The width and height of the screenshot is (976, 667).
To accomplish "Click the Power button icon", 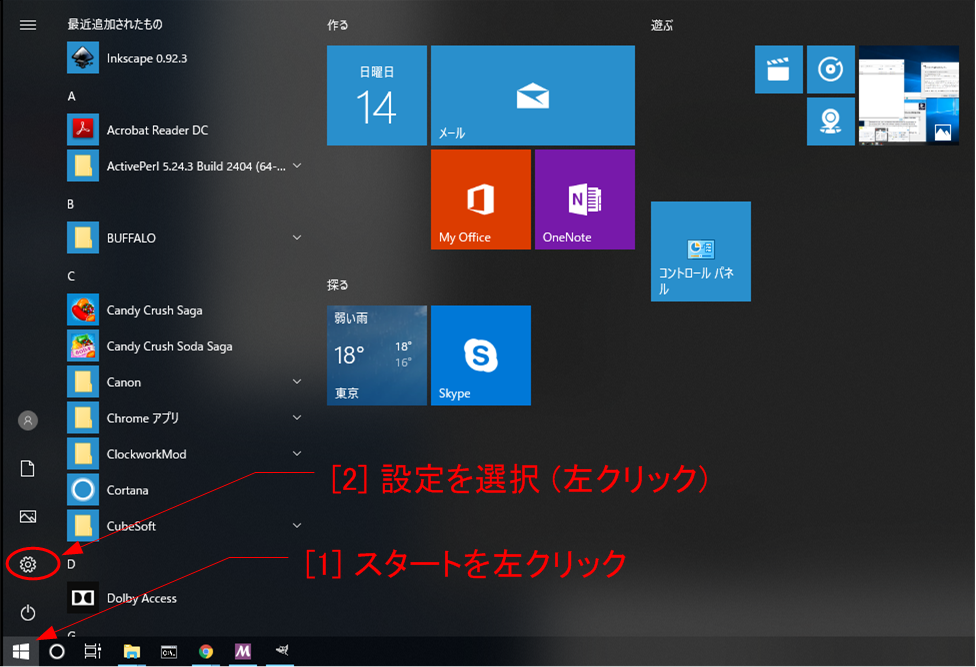I will (x=28, y=613).
